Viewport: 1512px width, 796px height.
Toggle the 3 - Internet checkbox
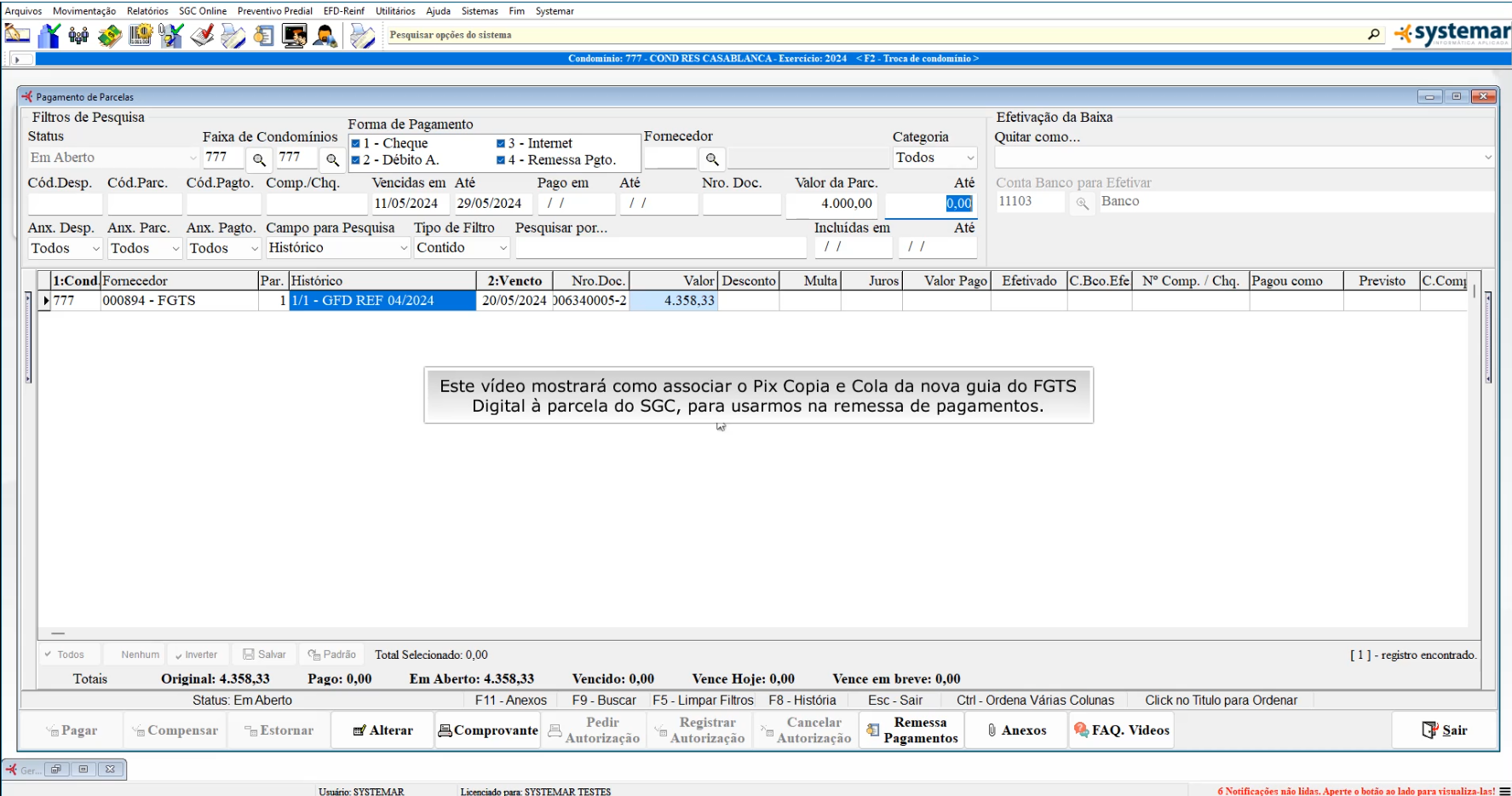click(501, 144)
